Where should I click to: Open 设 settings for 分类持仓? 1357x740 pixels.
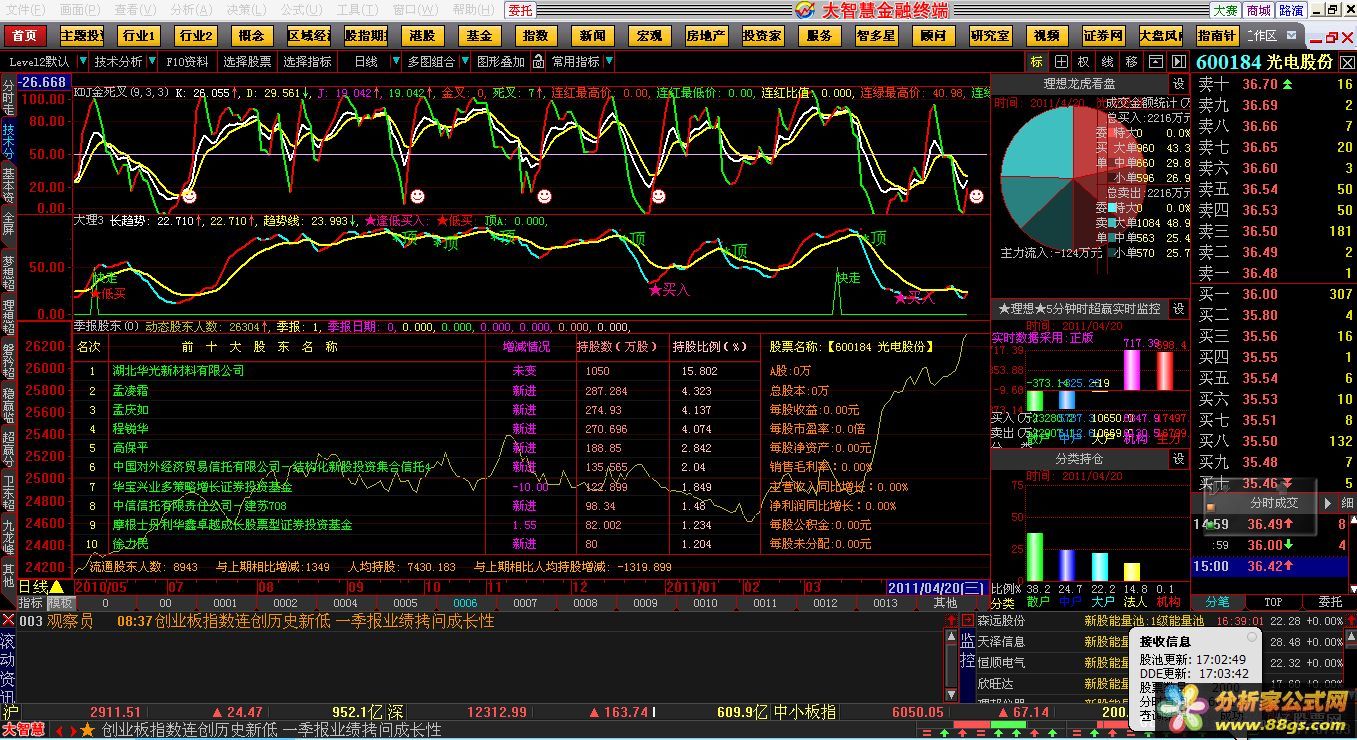(x=1179, y=459)
